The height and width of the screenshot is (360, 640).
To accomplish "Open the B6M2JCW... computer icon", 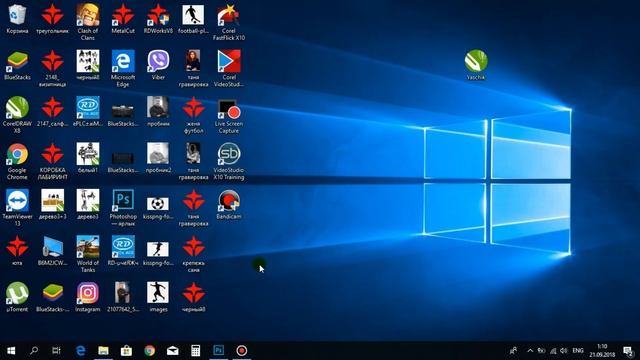I will (52, 251).
